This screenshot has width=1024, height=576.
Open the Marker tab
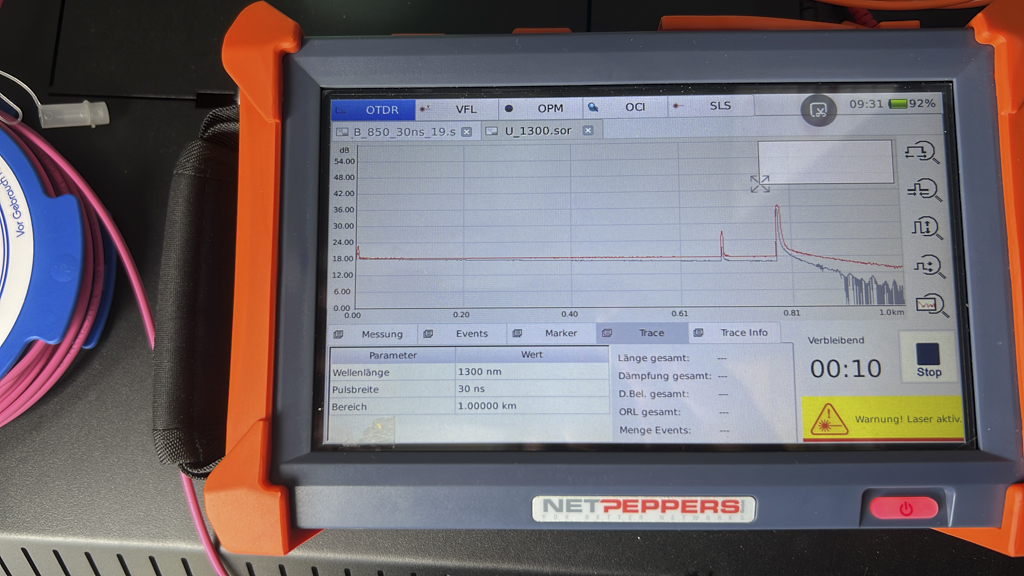pyautogui.click(x=551, y=333)
